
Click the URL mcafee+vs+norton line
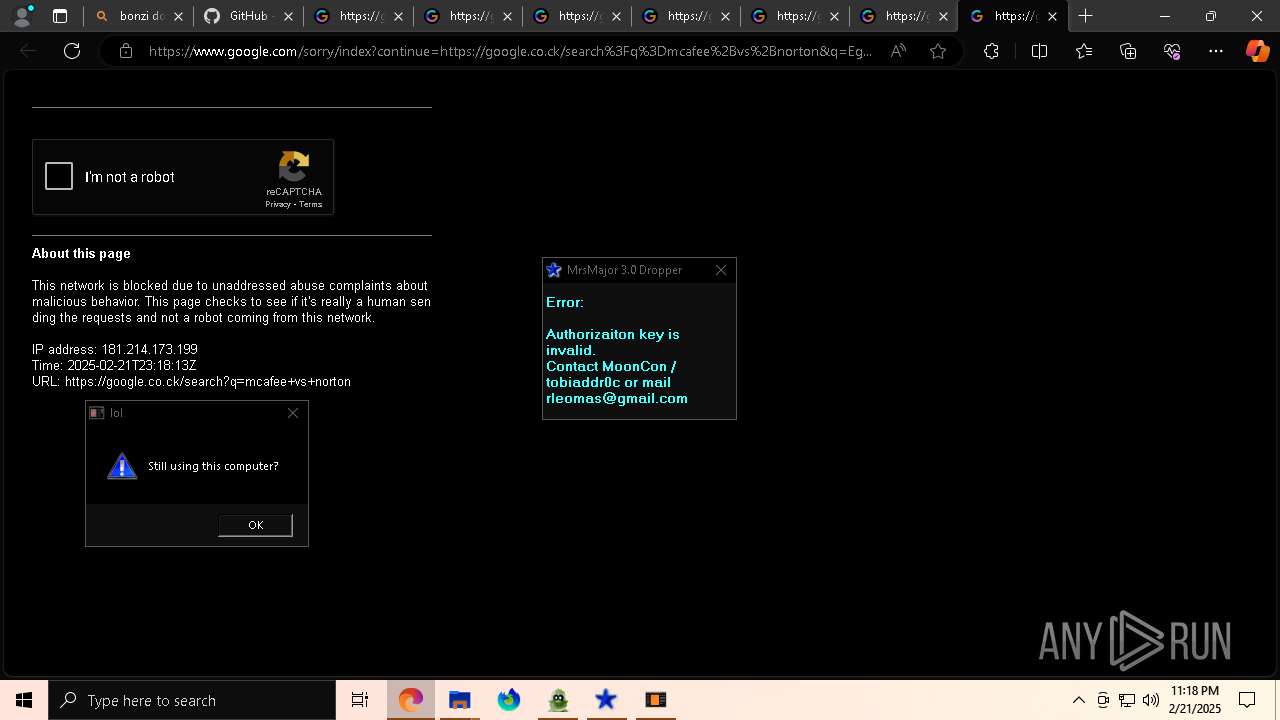191,382
